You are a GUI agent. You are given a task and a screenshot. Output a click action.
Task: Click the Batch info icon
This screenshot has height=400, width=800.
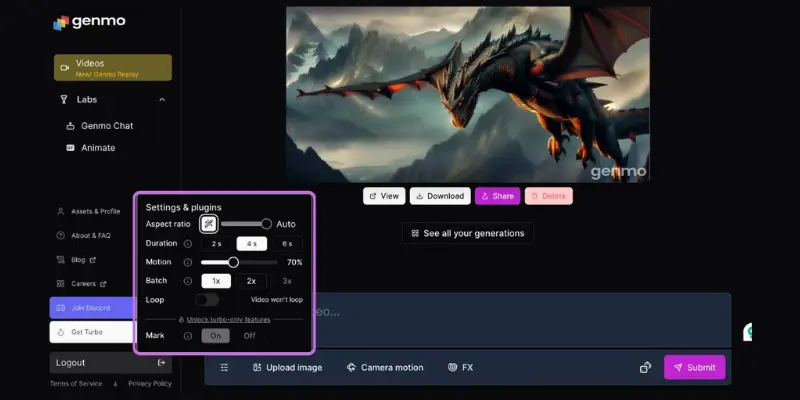(188, 281)
